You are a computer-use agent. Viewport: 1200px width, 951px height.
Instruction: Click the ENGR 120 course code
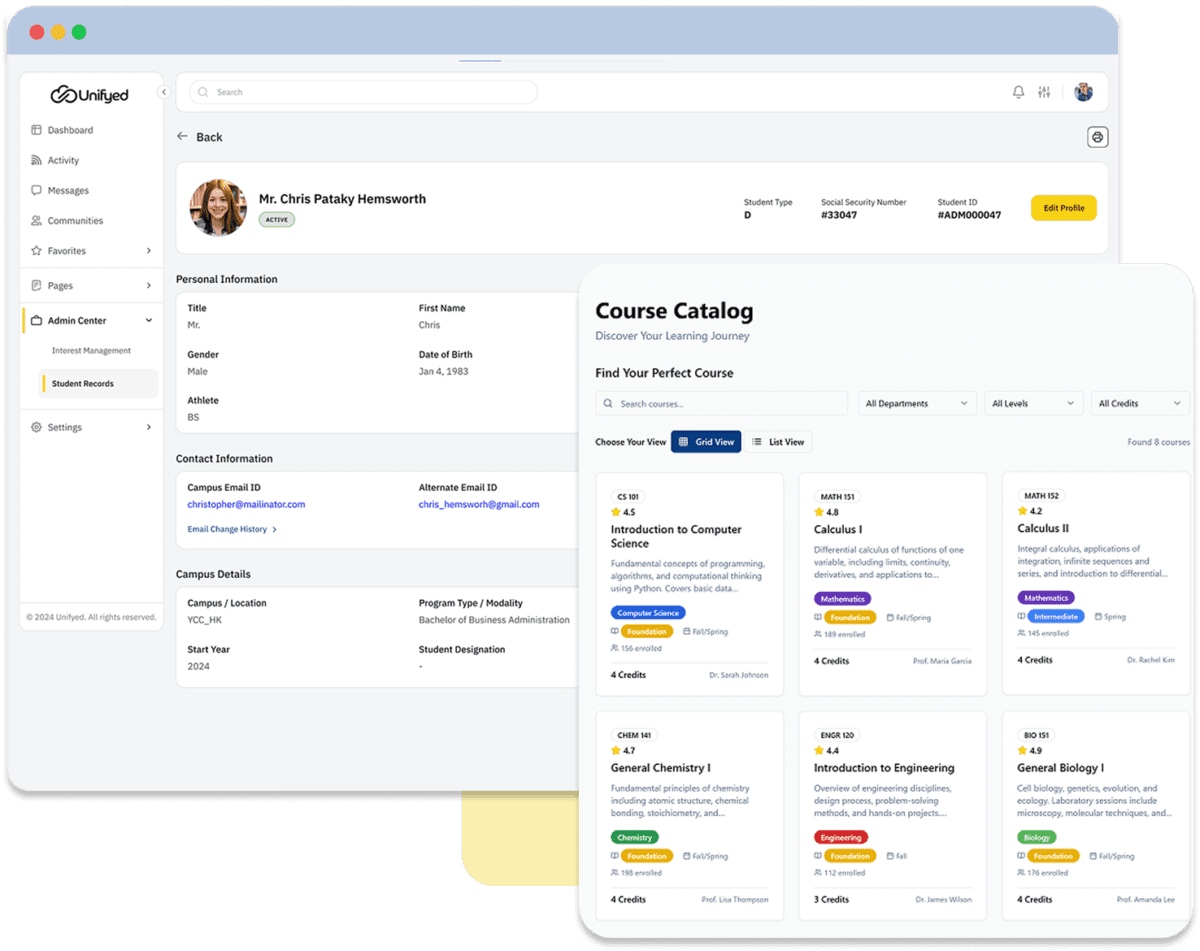click(x=837, y=735)
